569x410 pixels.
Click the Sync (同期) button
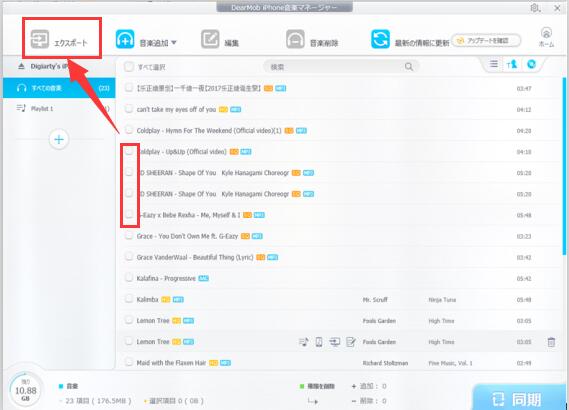[x=520, y=398]
